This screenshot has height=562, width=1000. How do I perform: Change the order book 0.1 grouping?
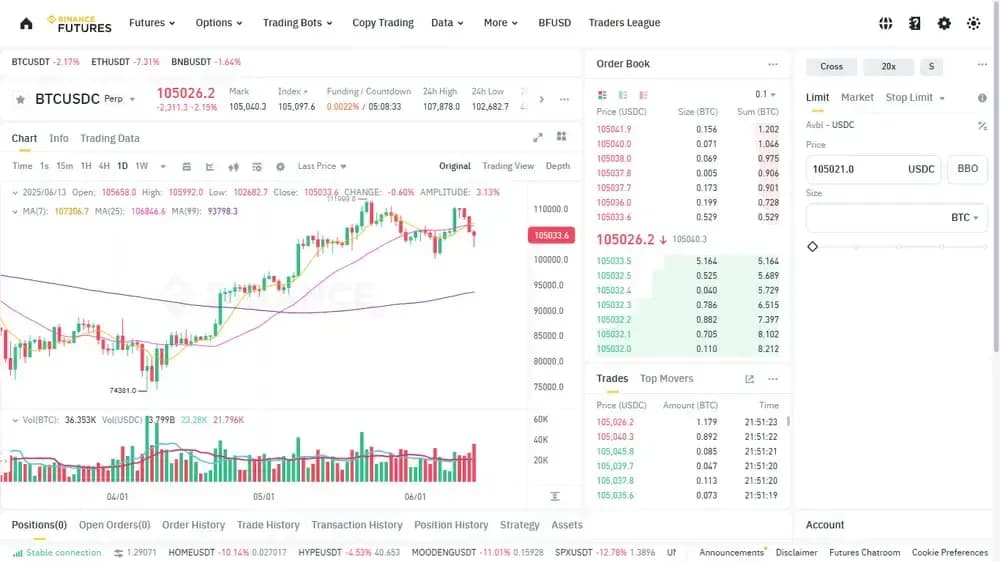[765, 94]
